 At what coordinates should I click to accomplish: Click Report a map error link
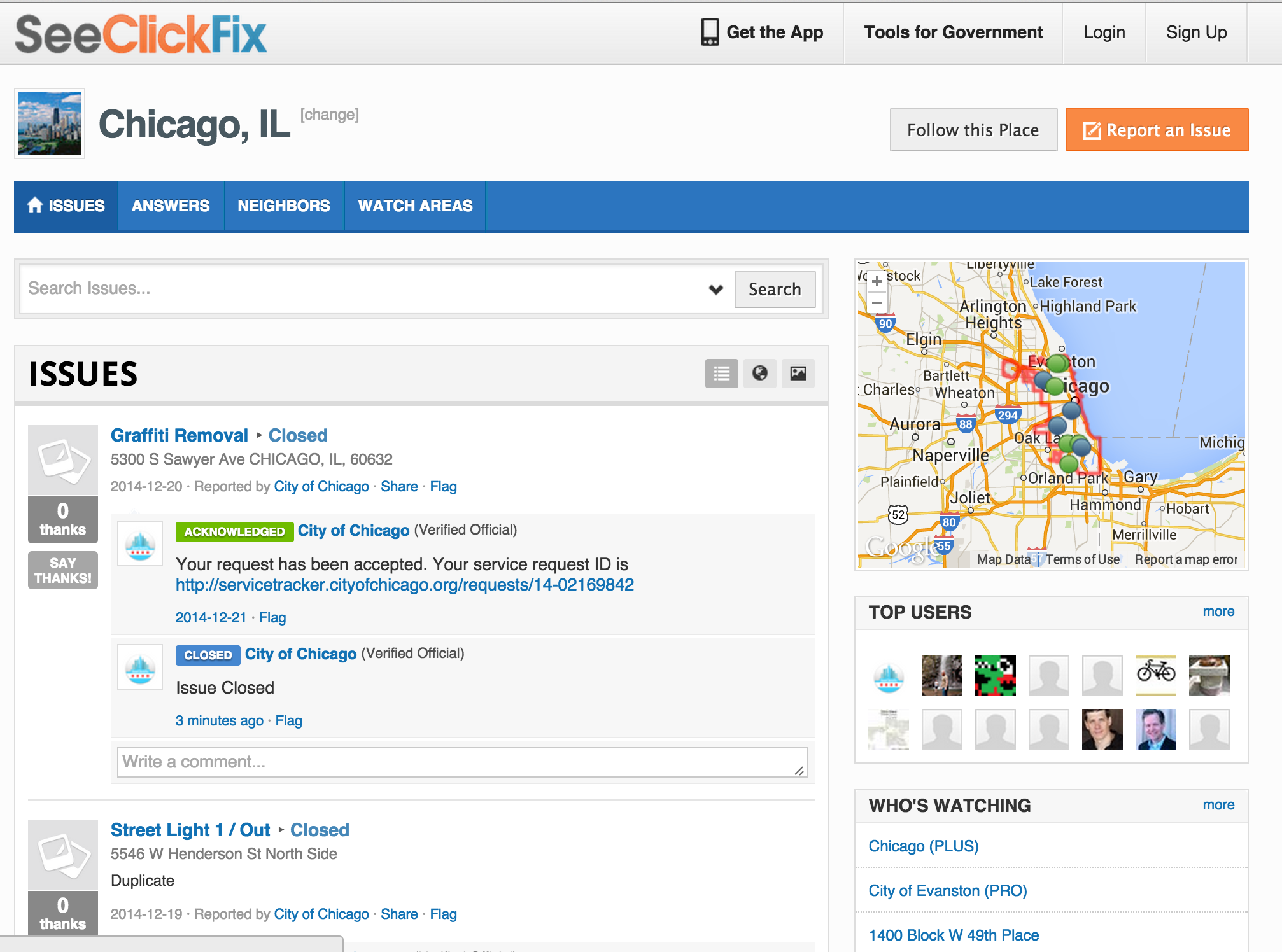(x=1186, y=559)
